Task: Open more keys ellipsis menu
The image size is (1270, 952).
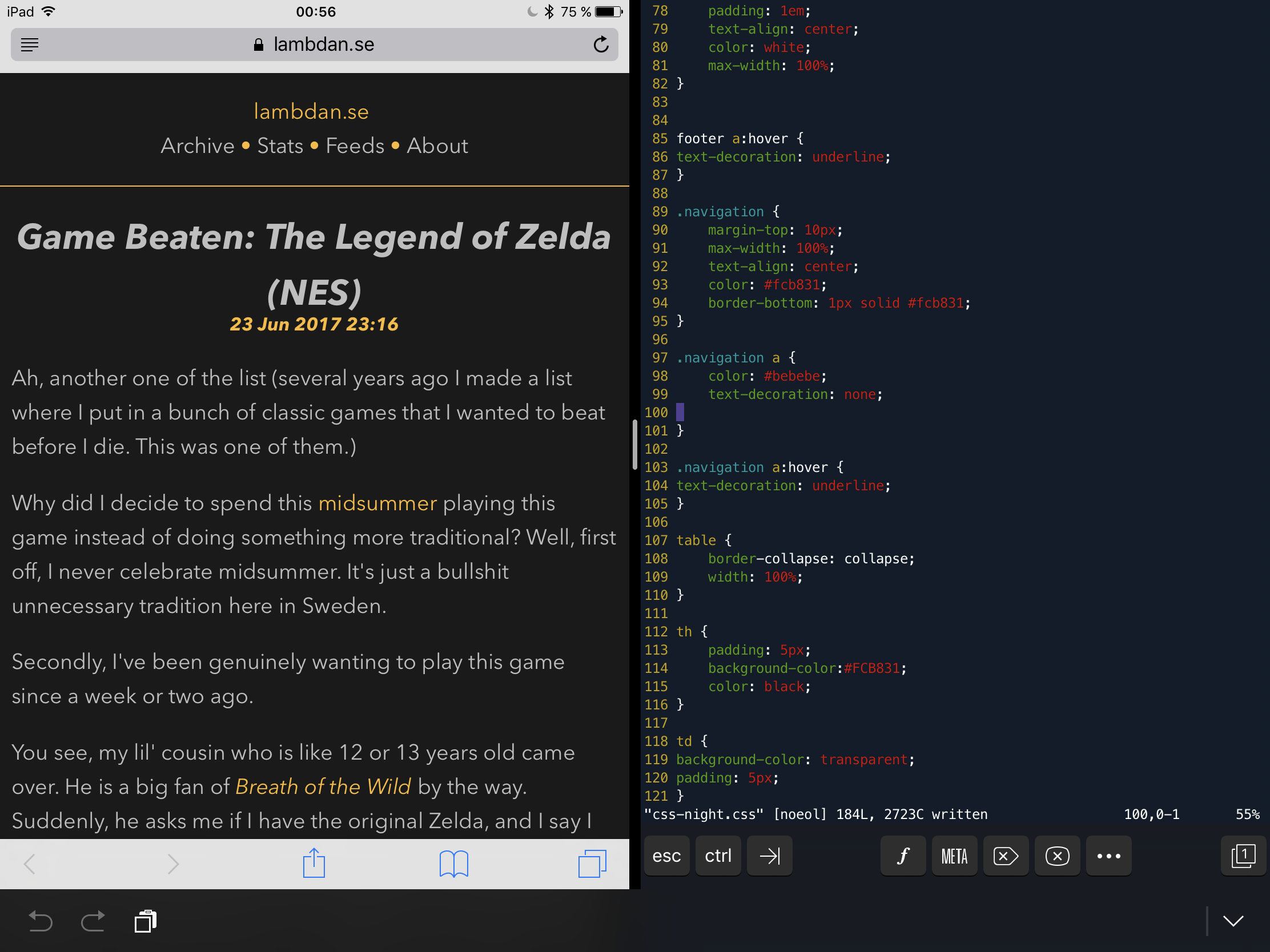Action: [x=1108, y=856]
